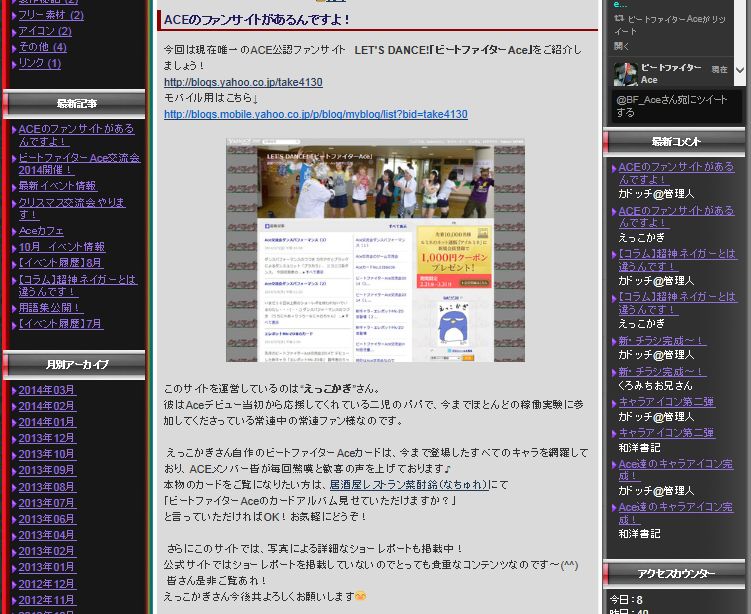751x614 pixels.
Task: Open the 2014年02月 archive
Action: coord(47,406)
